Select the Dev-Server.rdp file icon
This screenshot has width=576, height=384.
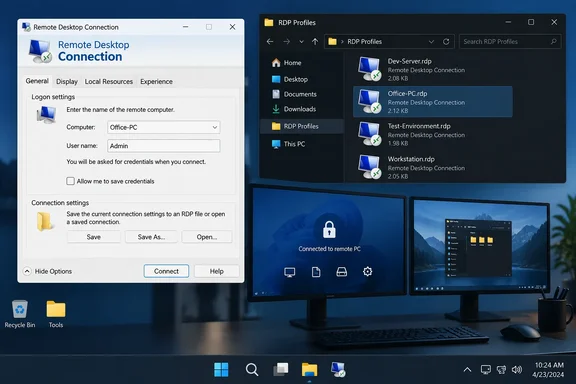[369, 69]
